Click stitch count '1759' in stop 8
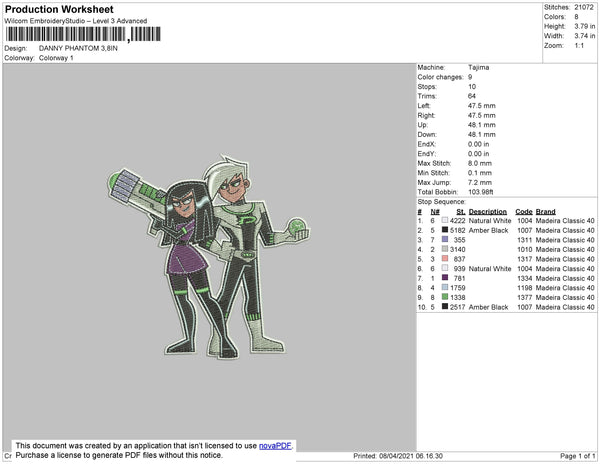 point(458,288)
